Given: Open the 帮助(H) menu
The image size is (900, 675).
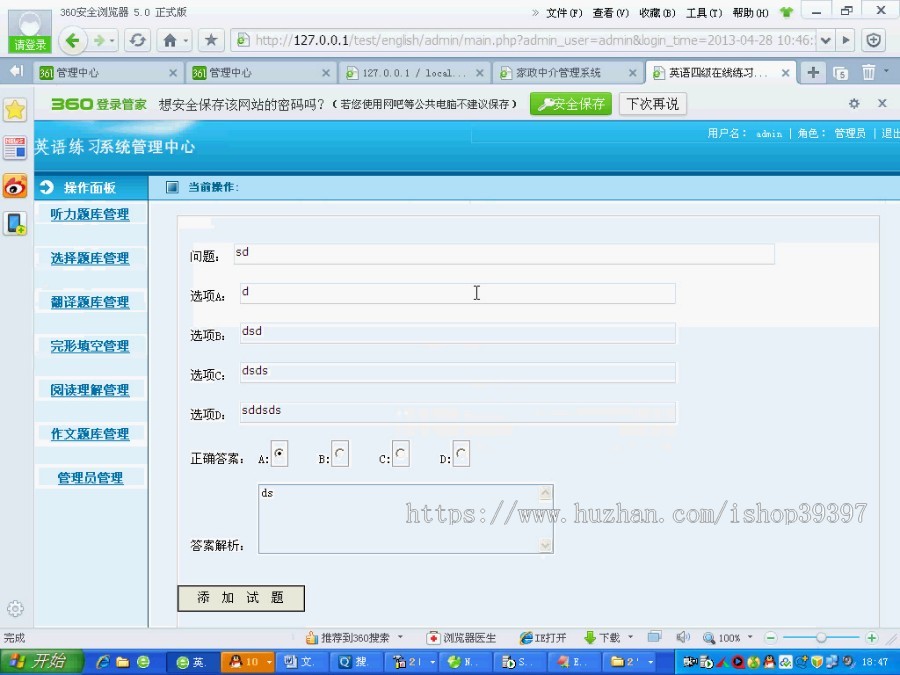Looking at the screenshot, I should tap(750, 13).
